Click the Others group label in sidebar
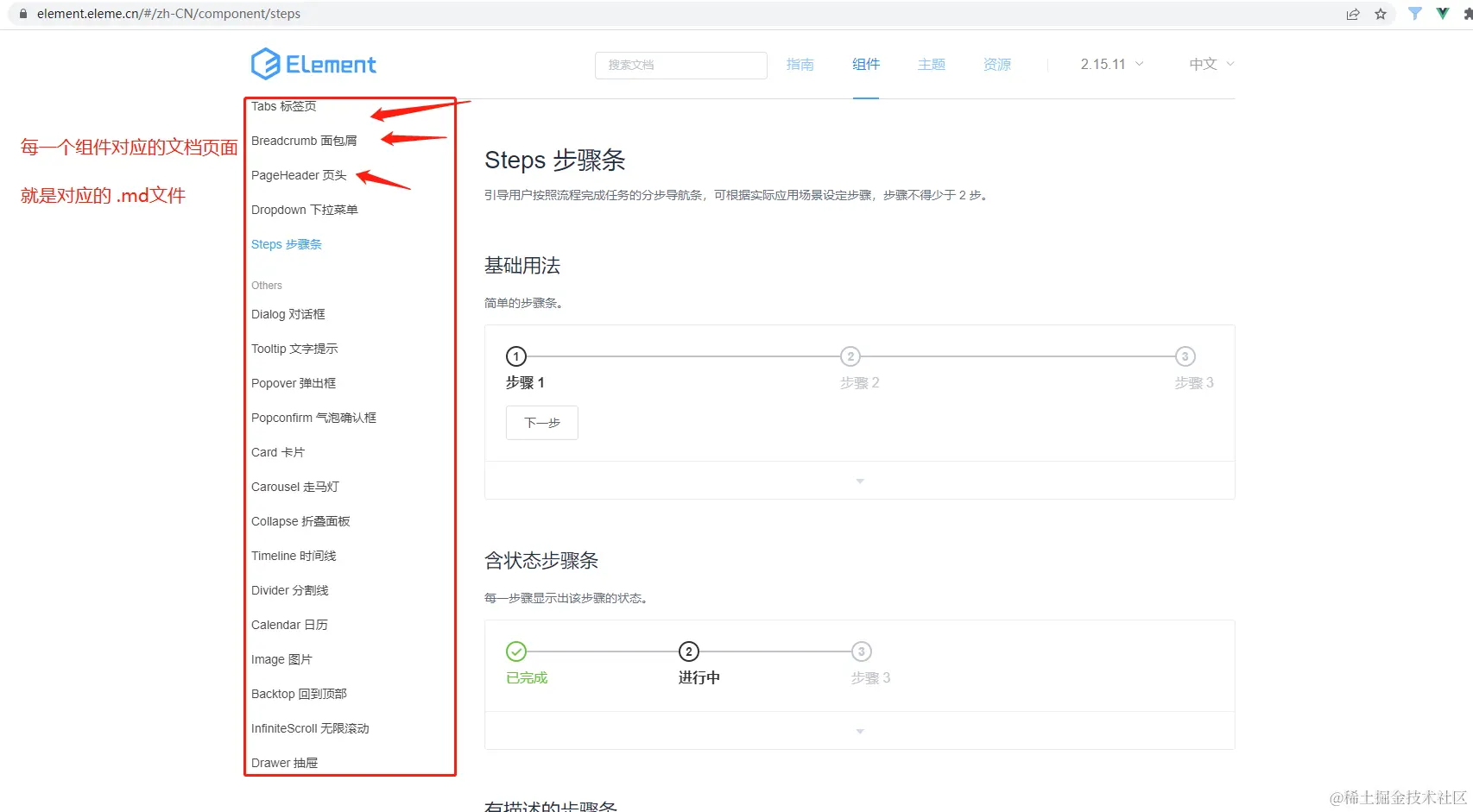 coord(267,286)
